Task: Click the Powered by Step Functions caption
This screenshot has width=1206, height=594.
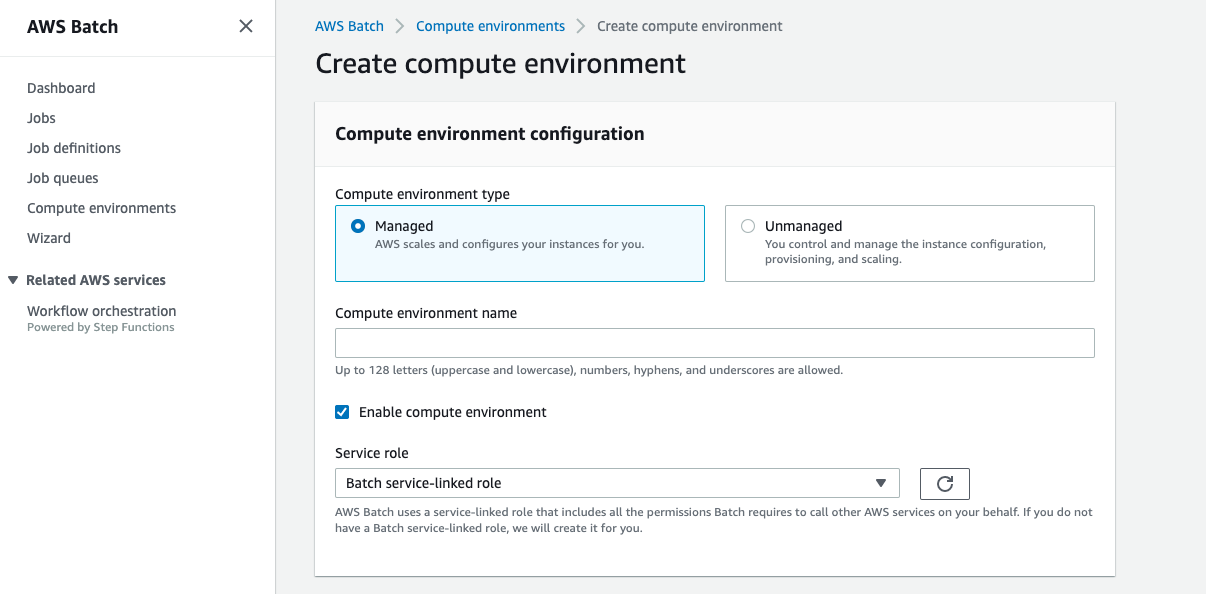Action: click(100, 328)
